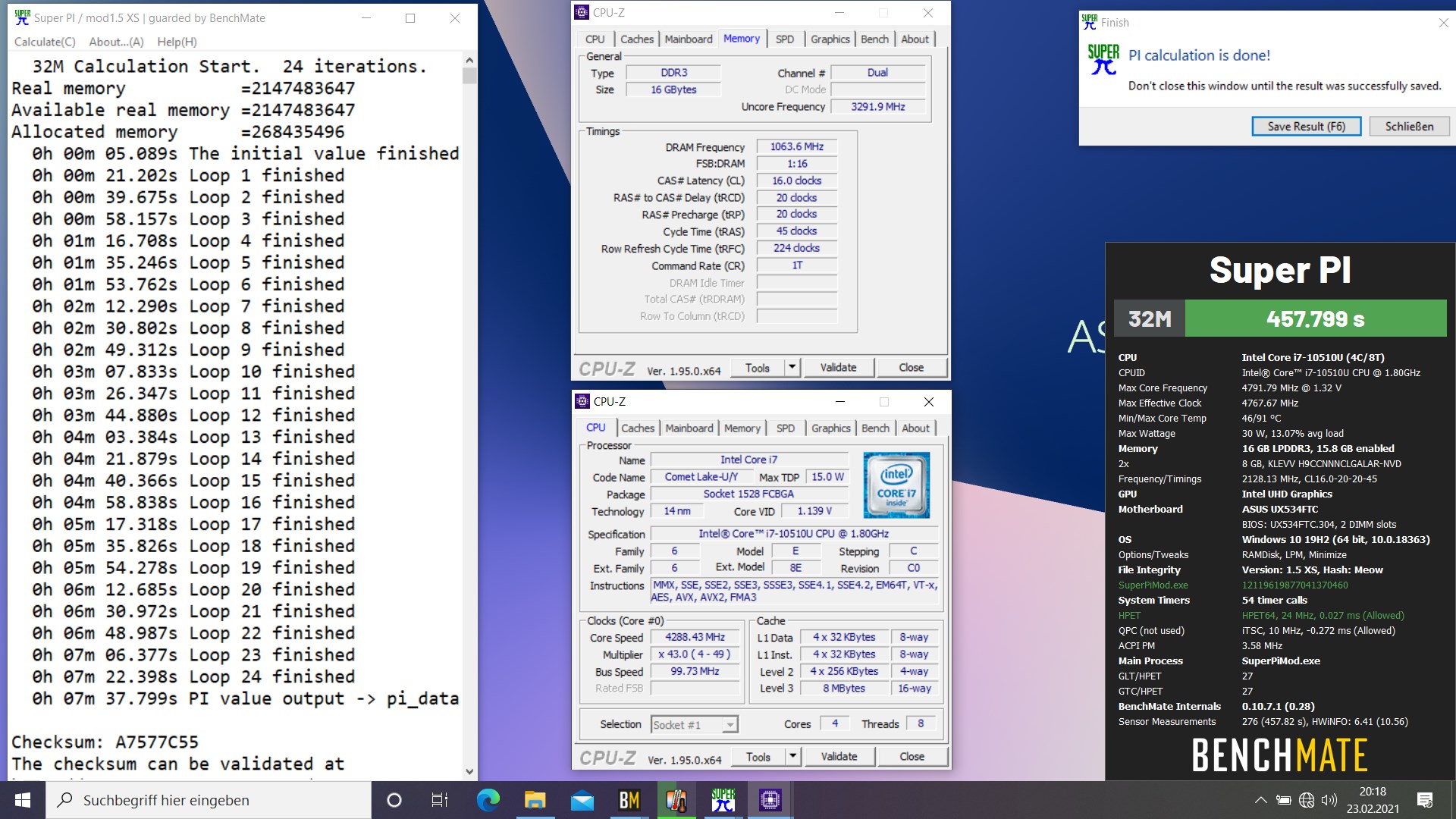Image resolution: width=1456 pixels, height=819 pixels.
Task: Click Validate in lower CPU-Z window
Action: click(x=839, y=757)
